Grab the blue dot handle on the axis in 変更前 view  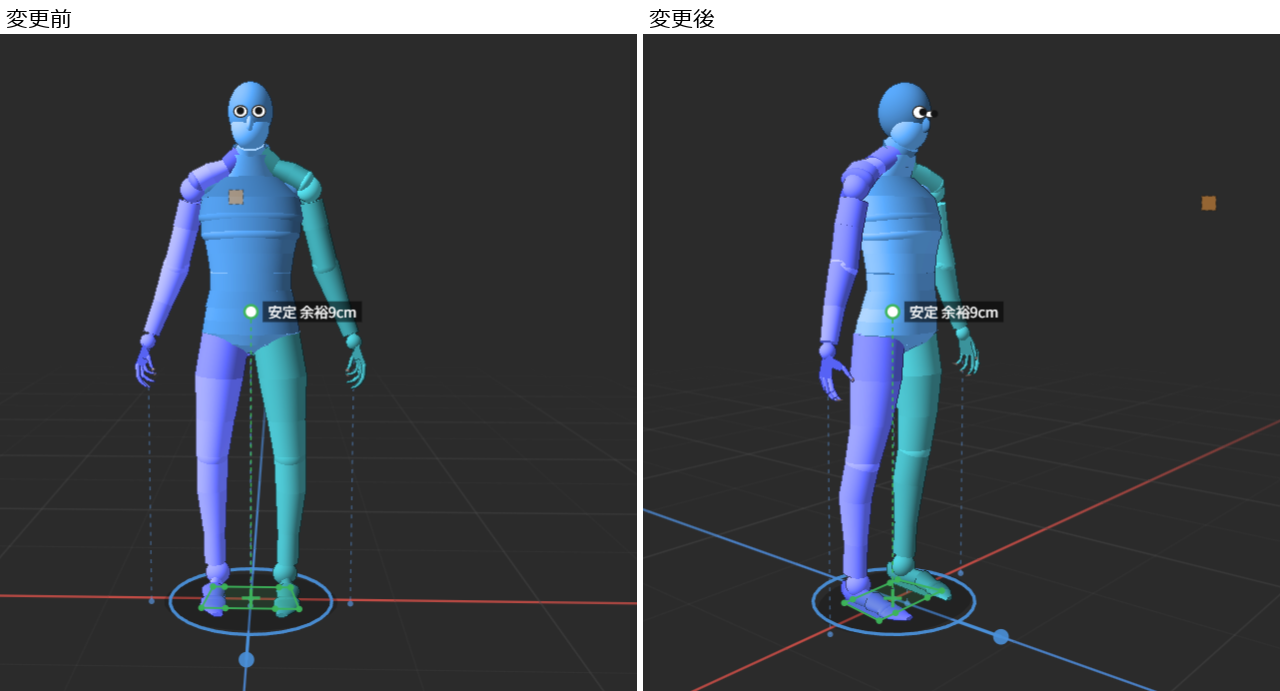[246, 659]
